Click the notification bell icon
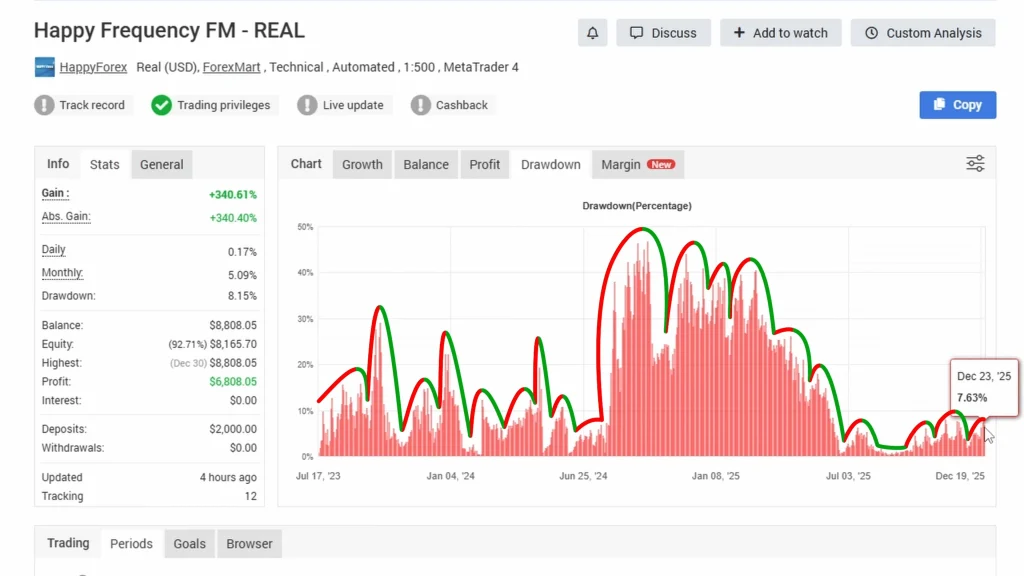 [592, 33]
